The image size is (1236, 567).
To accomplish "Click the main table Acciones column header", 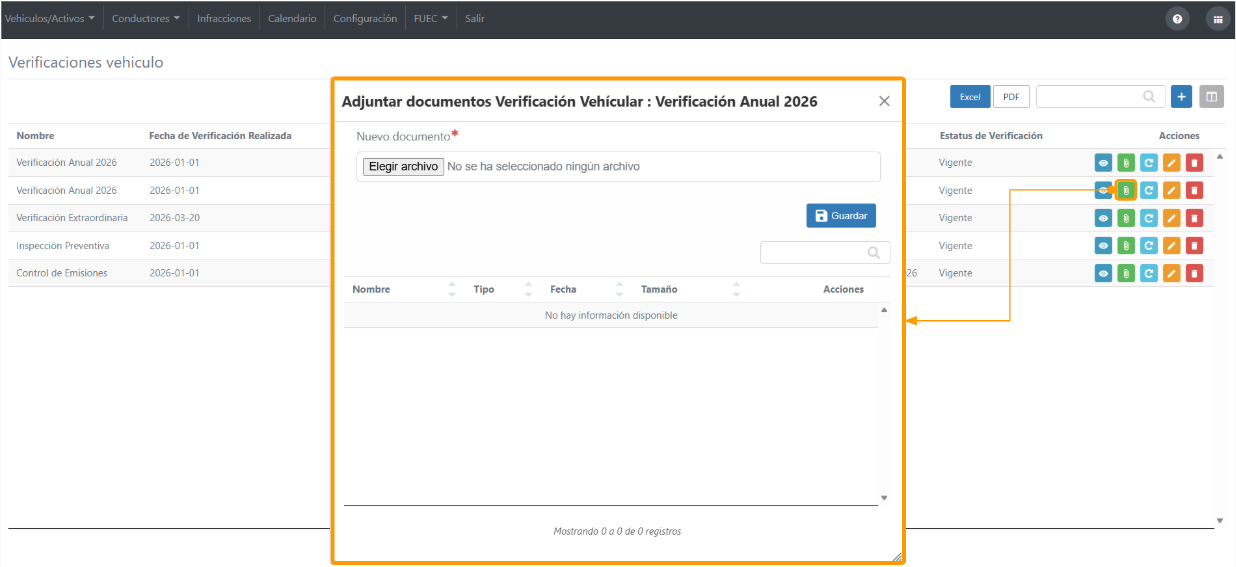I will pyautogui.click(x=1179, y=135).
